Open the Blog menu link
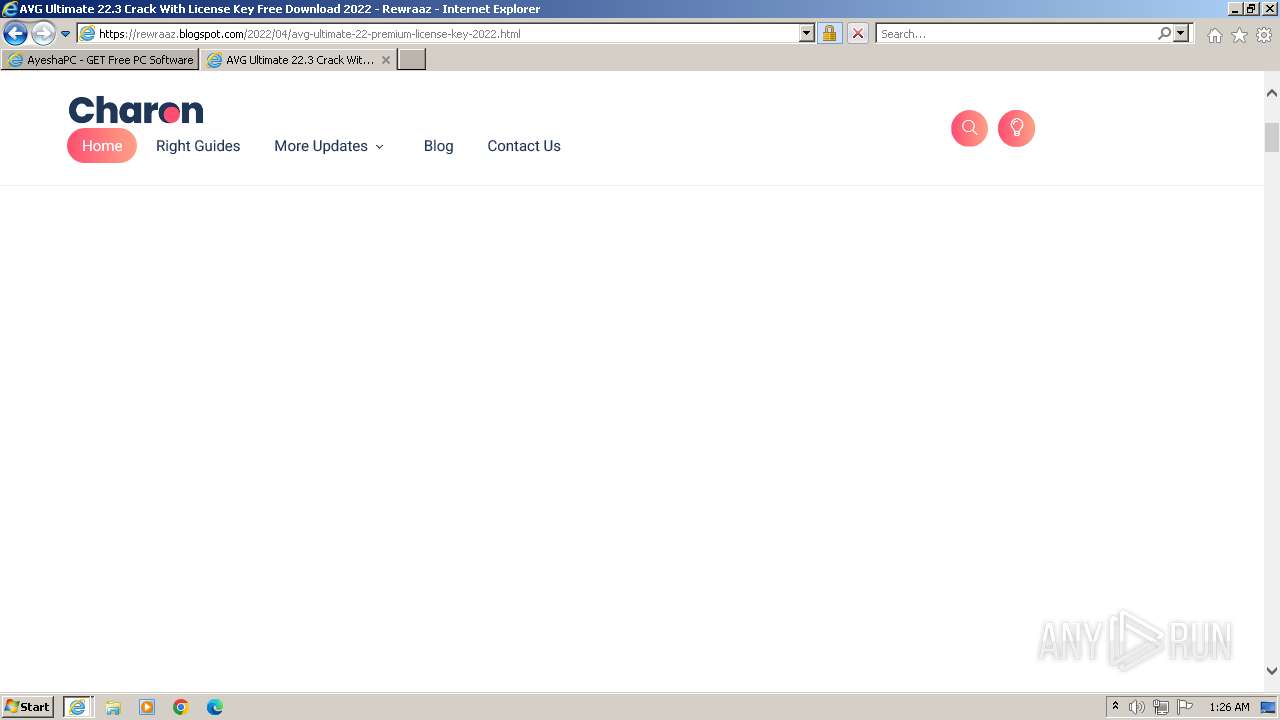The width and height of the screenshot is (1280, 720). click(438, 146)
